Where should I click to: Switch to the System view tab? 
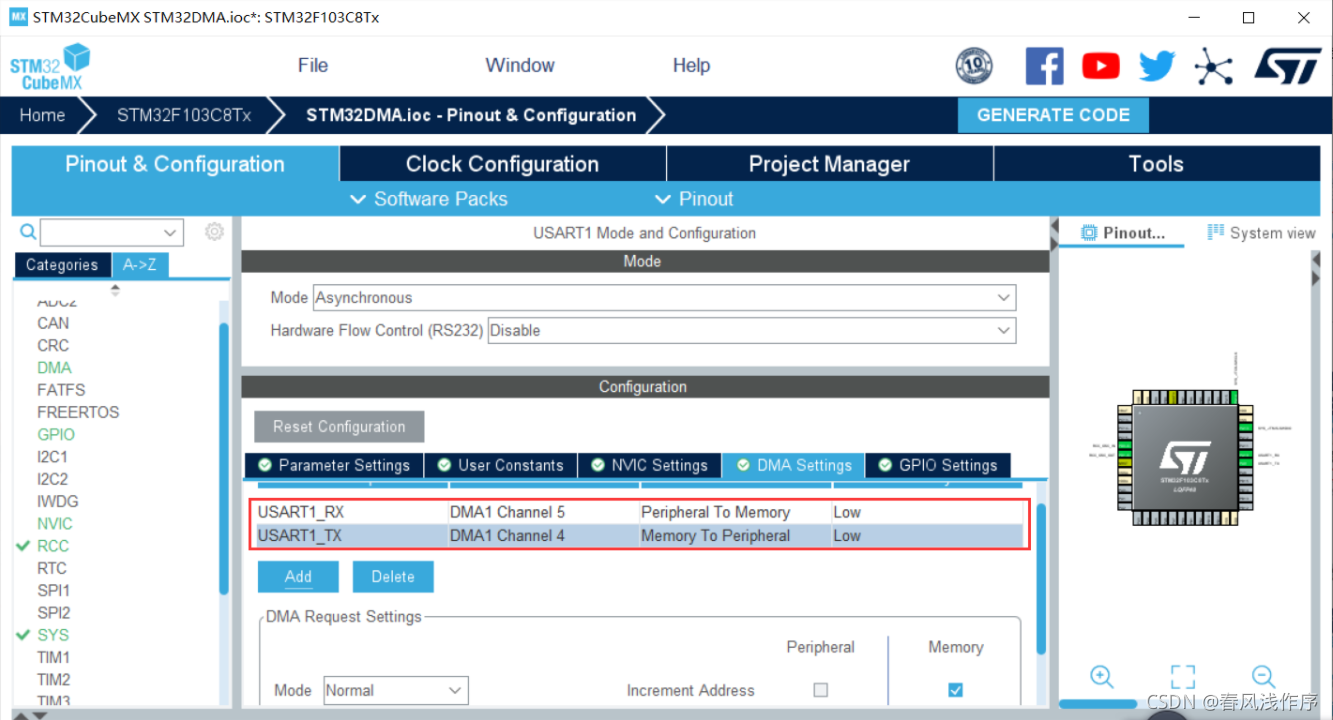[1262, 233]
